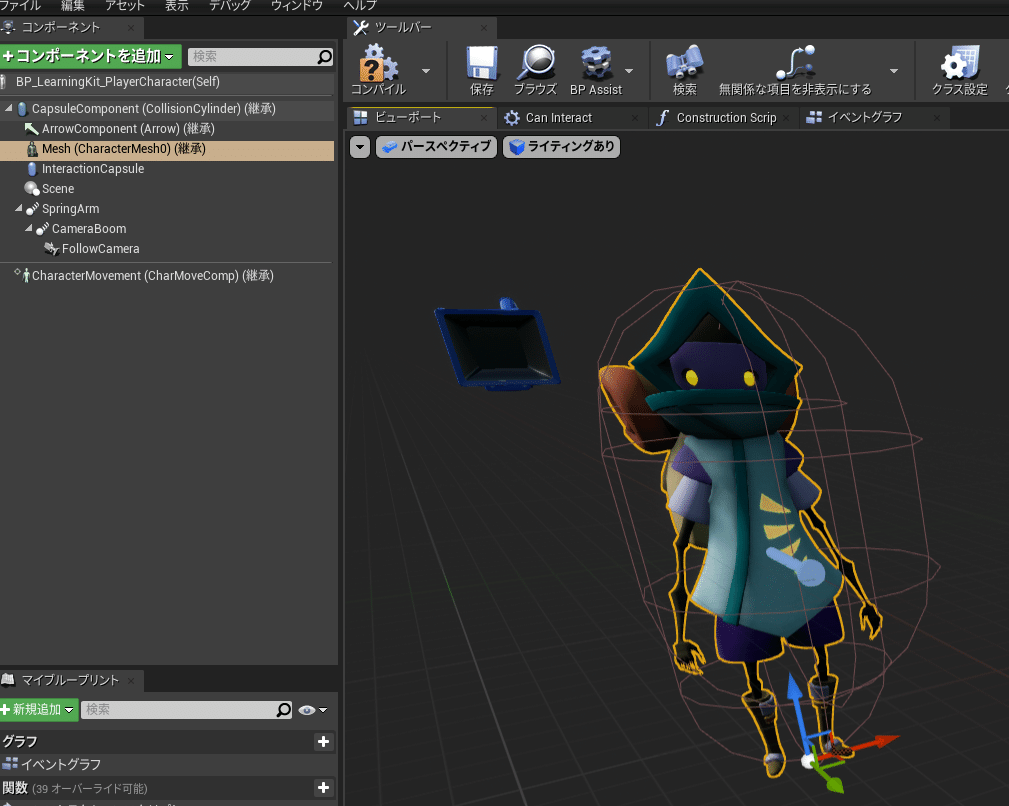Select the Scene component
1009x806 pixels.
point(58,188)
